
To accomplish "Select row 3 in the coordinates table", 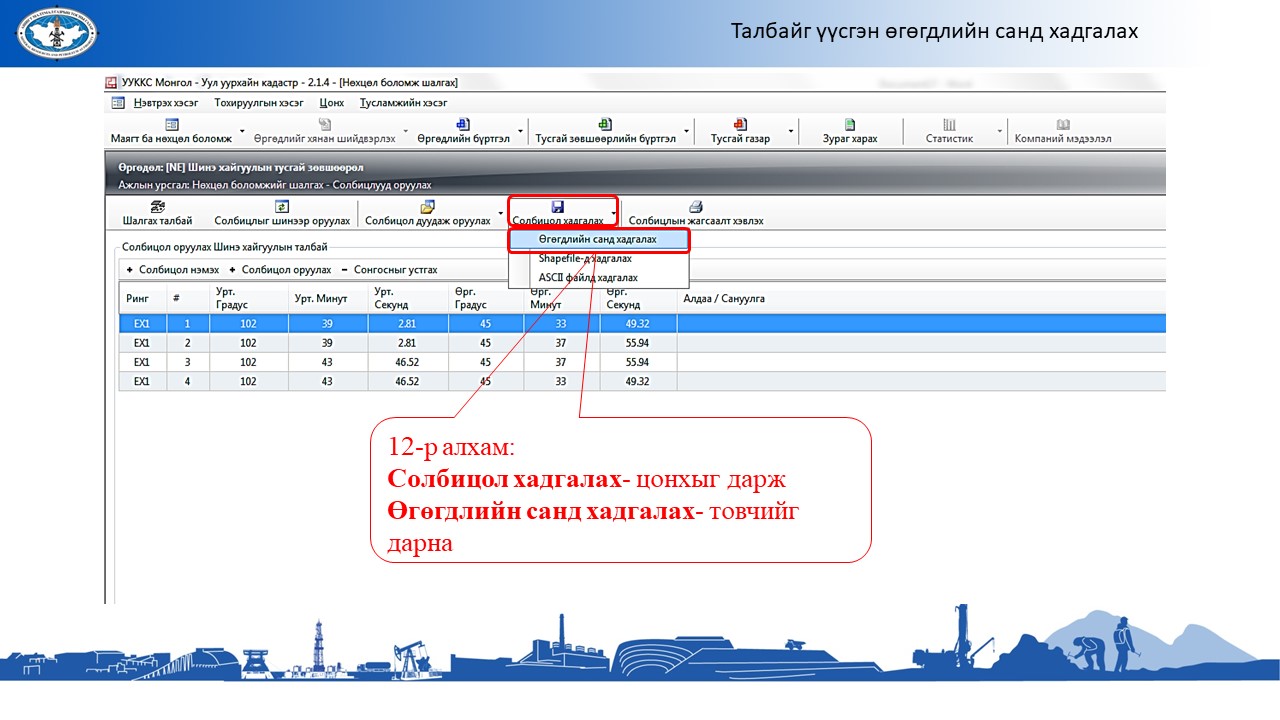I will tap(400, 362).
